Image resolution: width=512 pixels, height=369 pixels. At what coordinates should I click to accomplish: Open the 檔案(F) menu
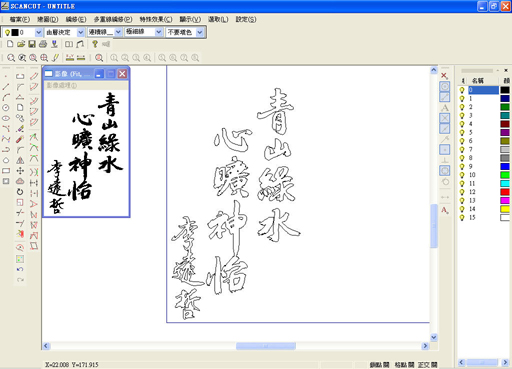pos(20,20)
